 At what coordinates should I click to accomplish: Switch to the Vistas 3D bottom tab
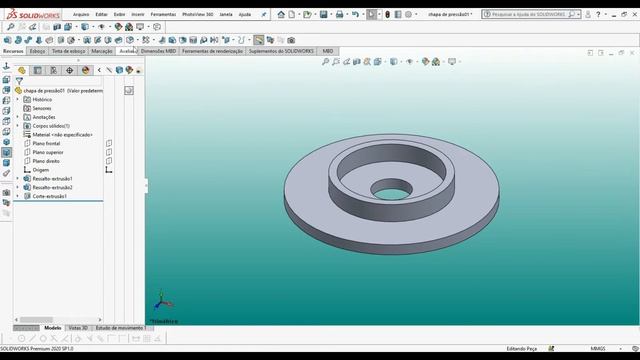click(x=78, y=328)
